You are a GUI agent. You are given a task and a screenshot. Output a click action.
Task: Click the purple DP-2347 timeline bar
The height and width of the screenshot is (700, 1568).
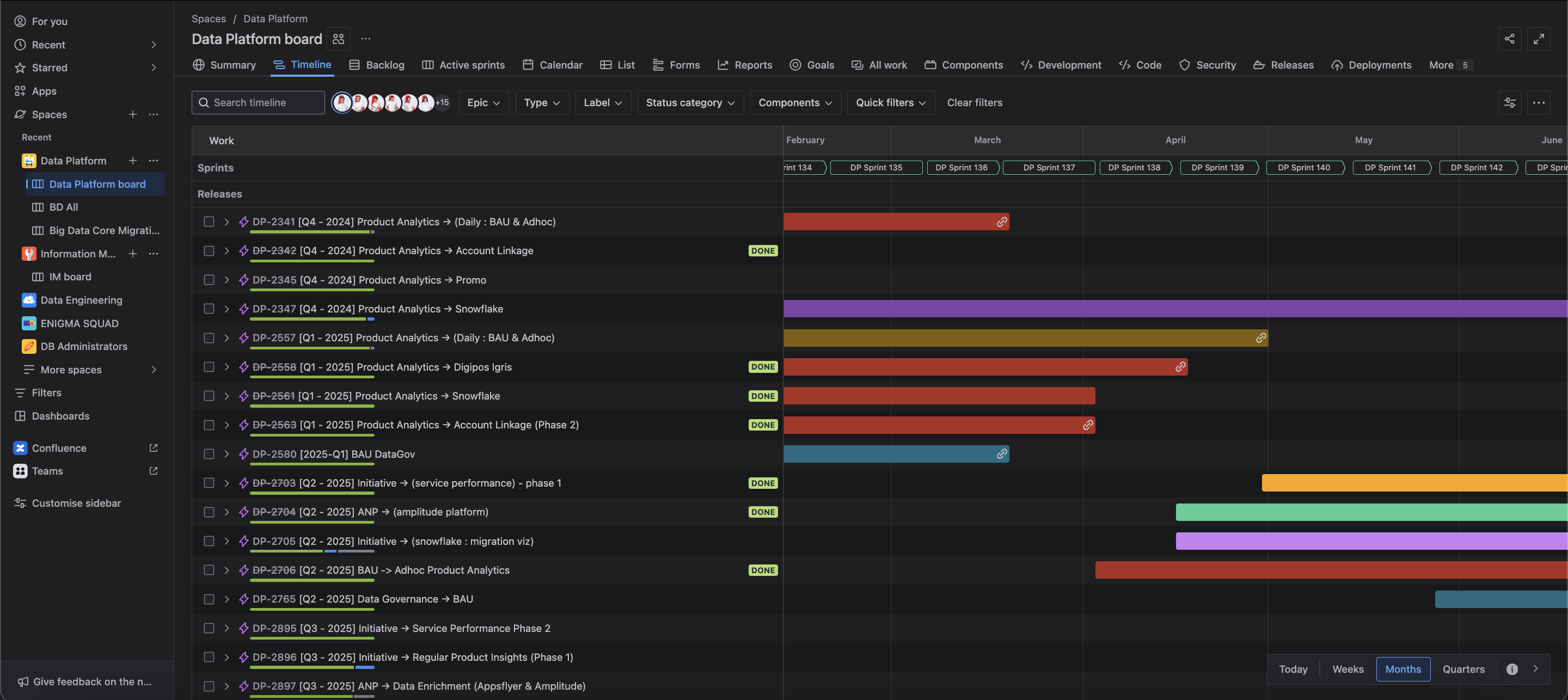coord(1175,309)
